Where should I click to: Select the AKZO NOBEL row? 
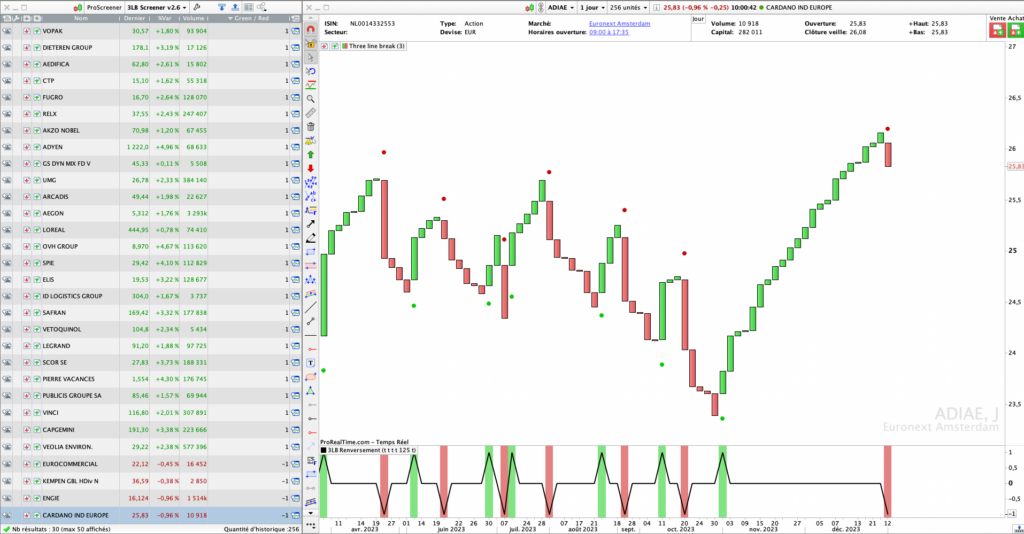tap(151, 131)
